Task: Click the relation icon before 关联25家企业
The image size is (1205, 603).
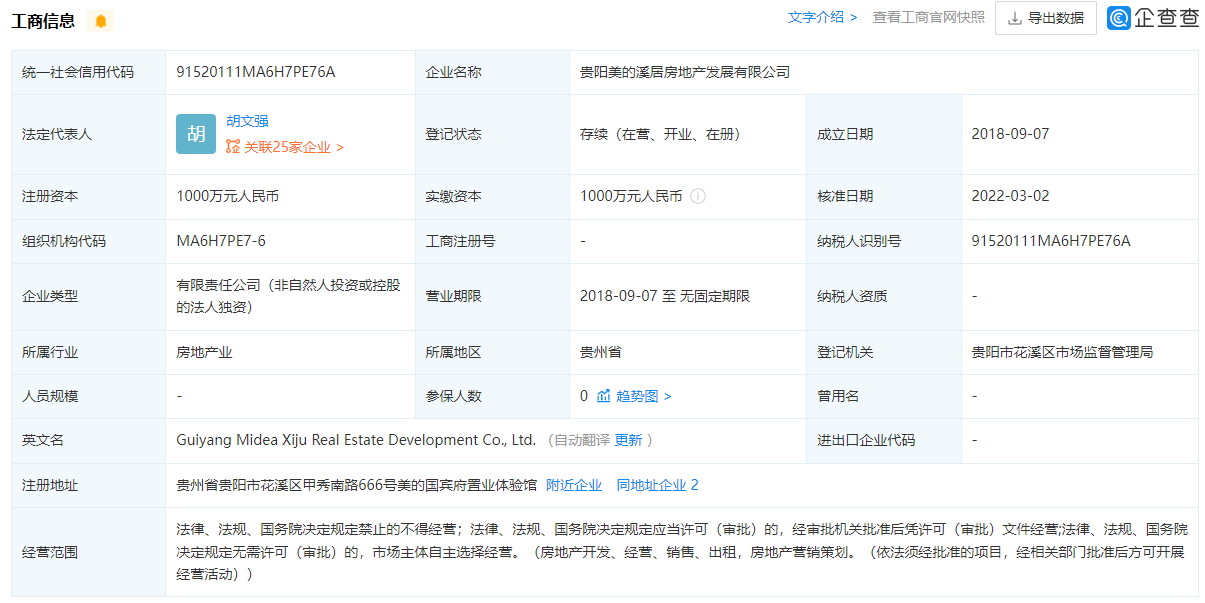Action: (x=233, y=147)
